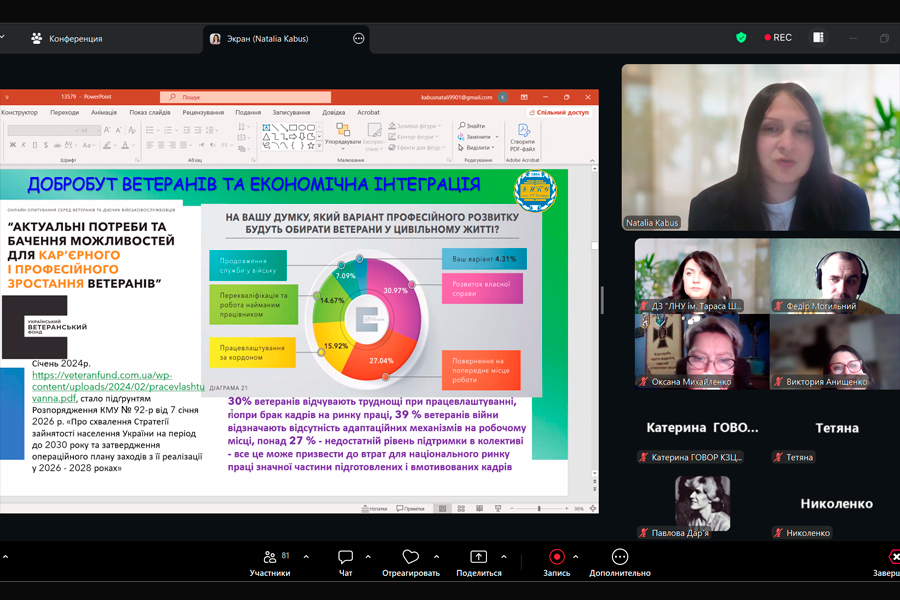Viewport: 900px width, 600px height.
Task: Click the Спільний доступ button
Action: click(559, 113)
